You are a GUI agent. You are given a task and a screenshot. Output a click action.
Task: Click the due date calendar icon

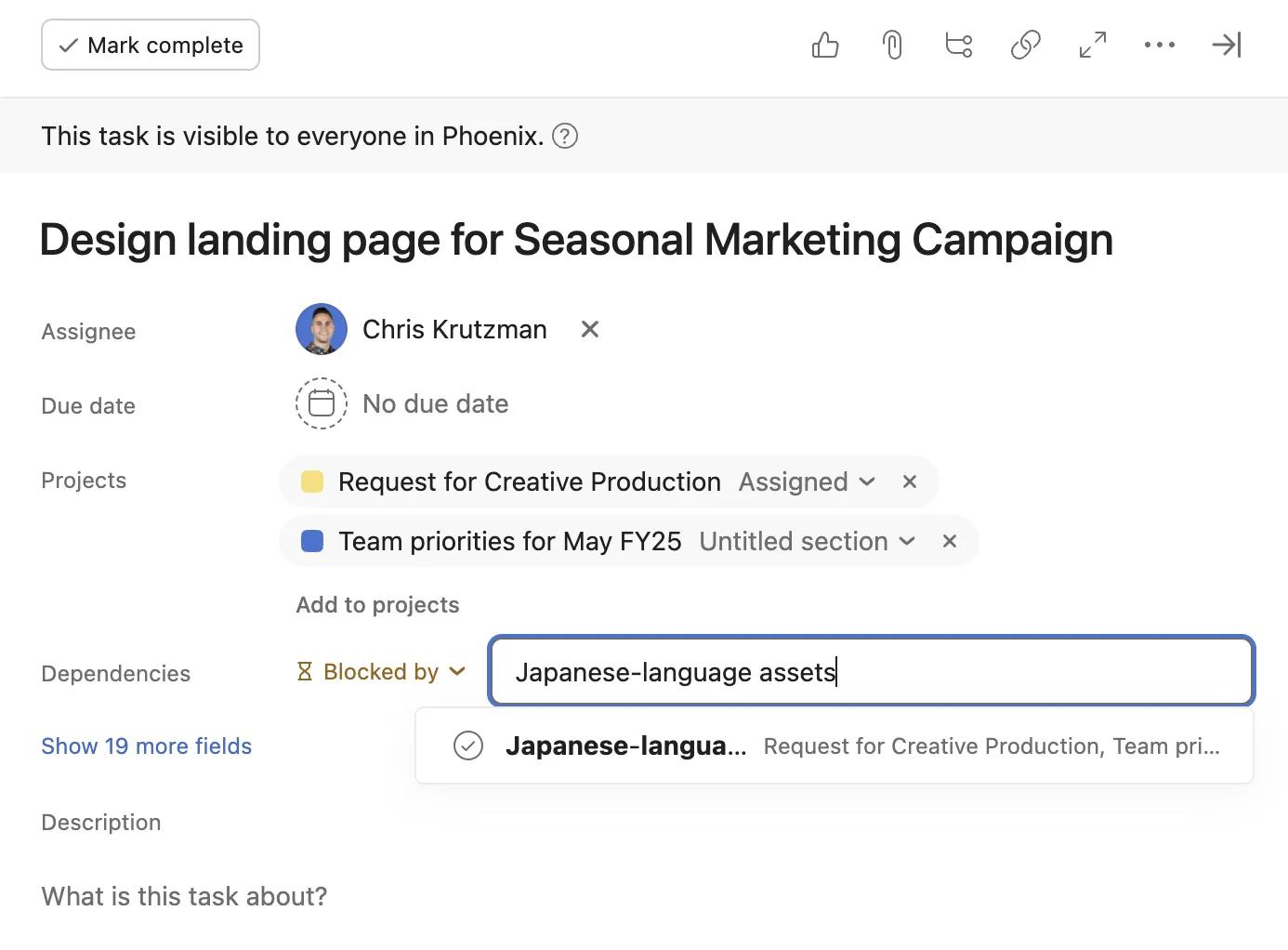pos(322,403)
